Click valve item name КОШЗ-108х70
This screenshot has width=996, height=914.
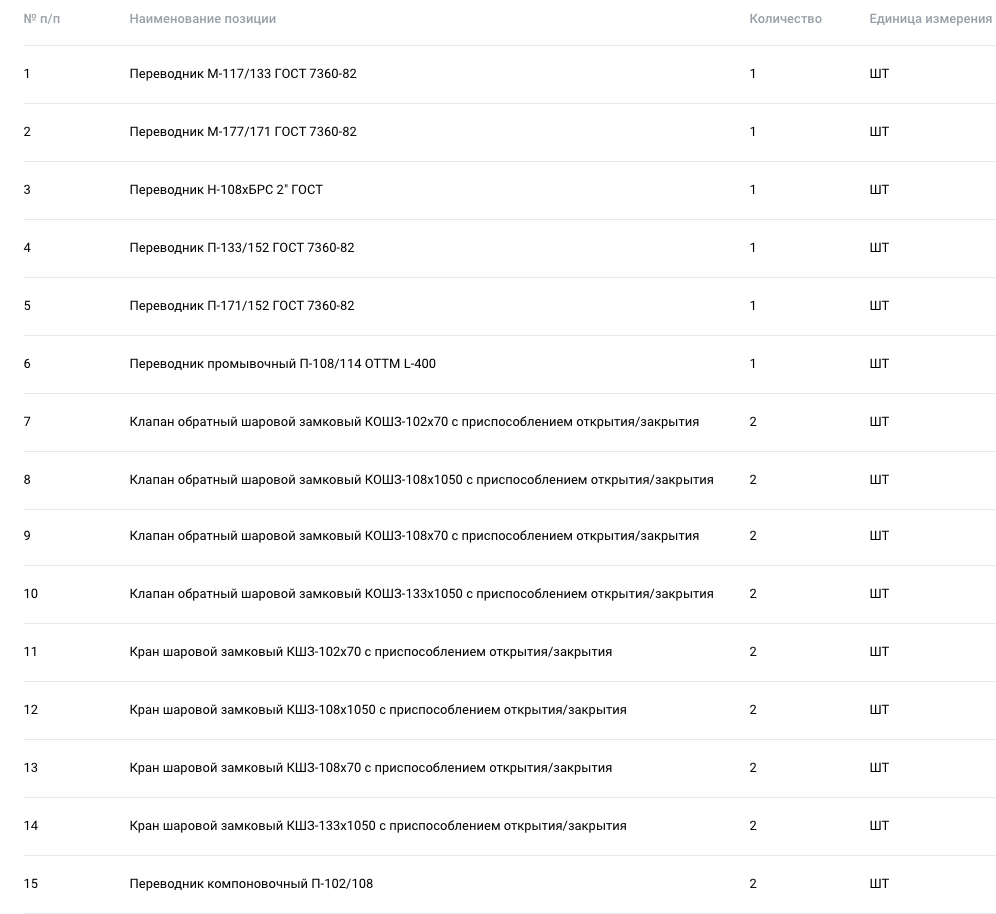pyautogui.click(x=414, y=535)
